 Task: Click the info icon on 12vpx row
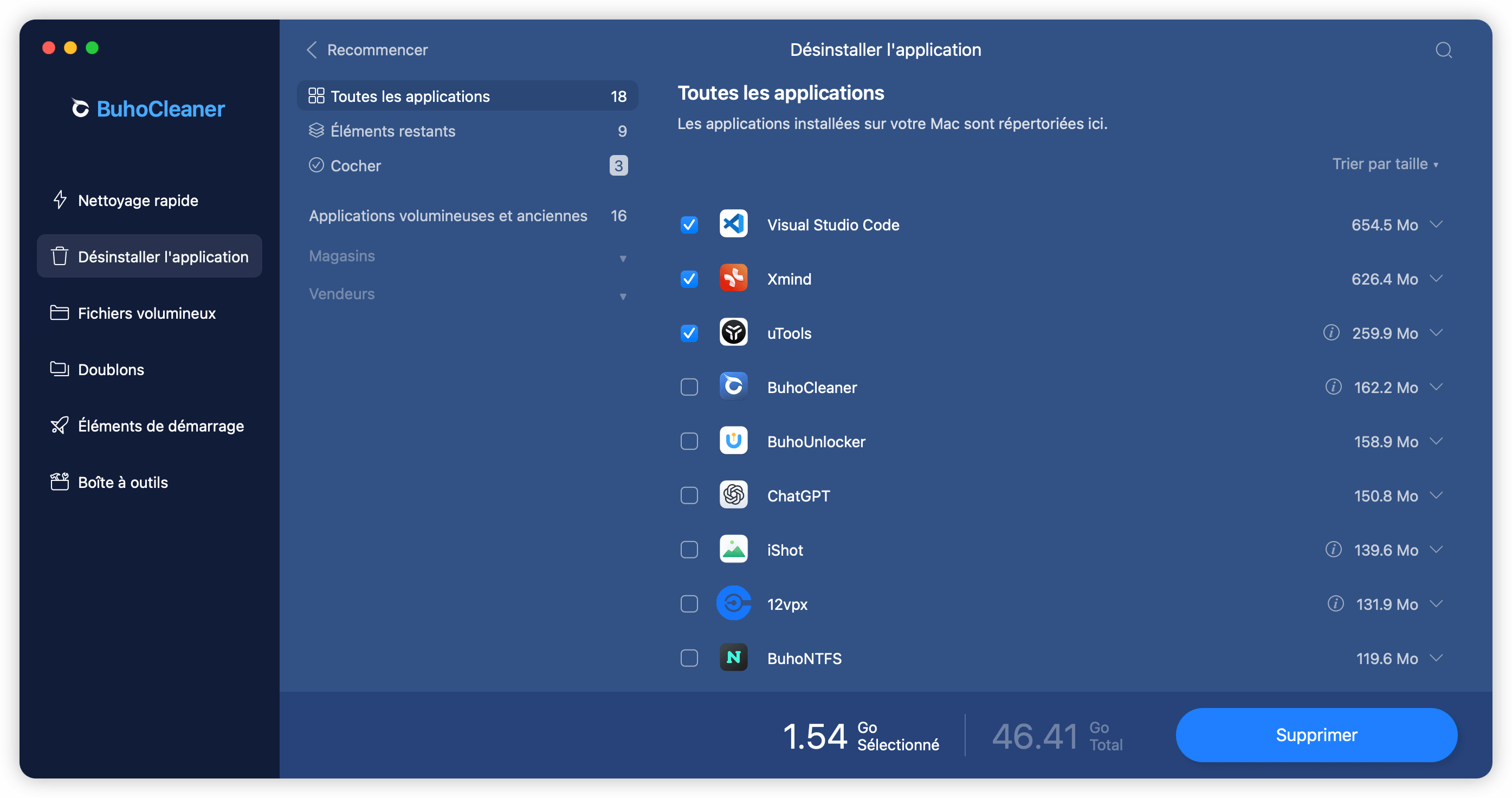1335,603
